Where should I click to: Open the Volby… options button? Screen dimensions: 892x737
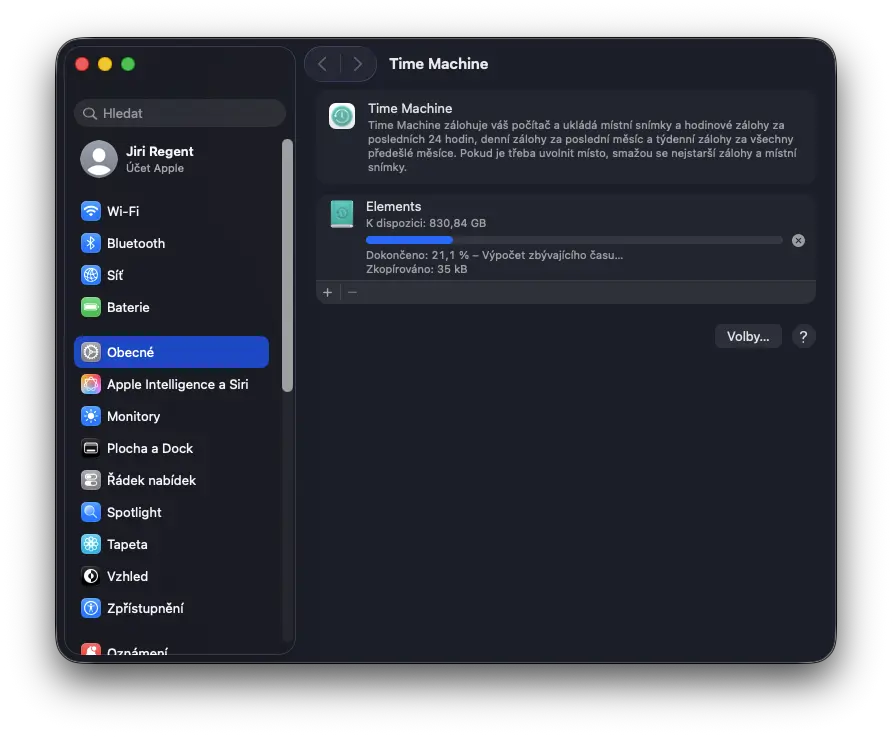pyautogui.click(x=747, y=336)
